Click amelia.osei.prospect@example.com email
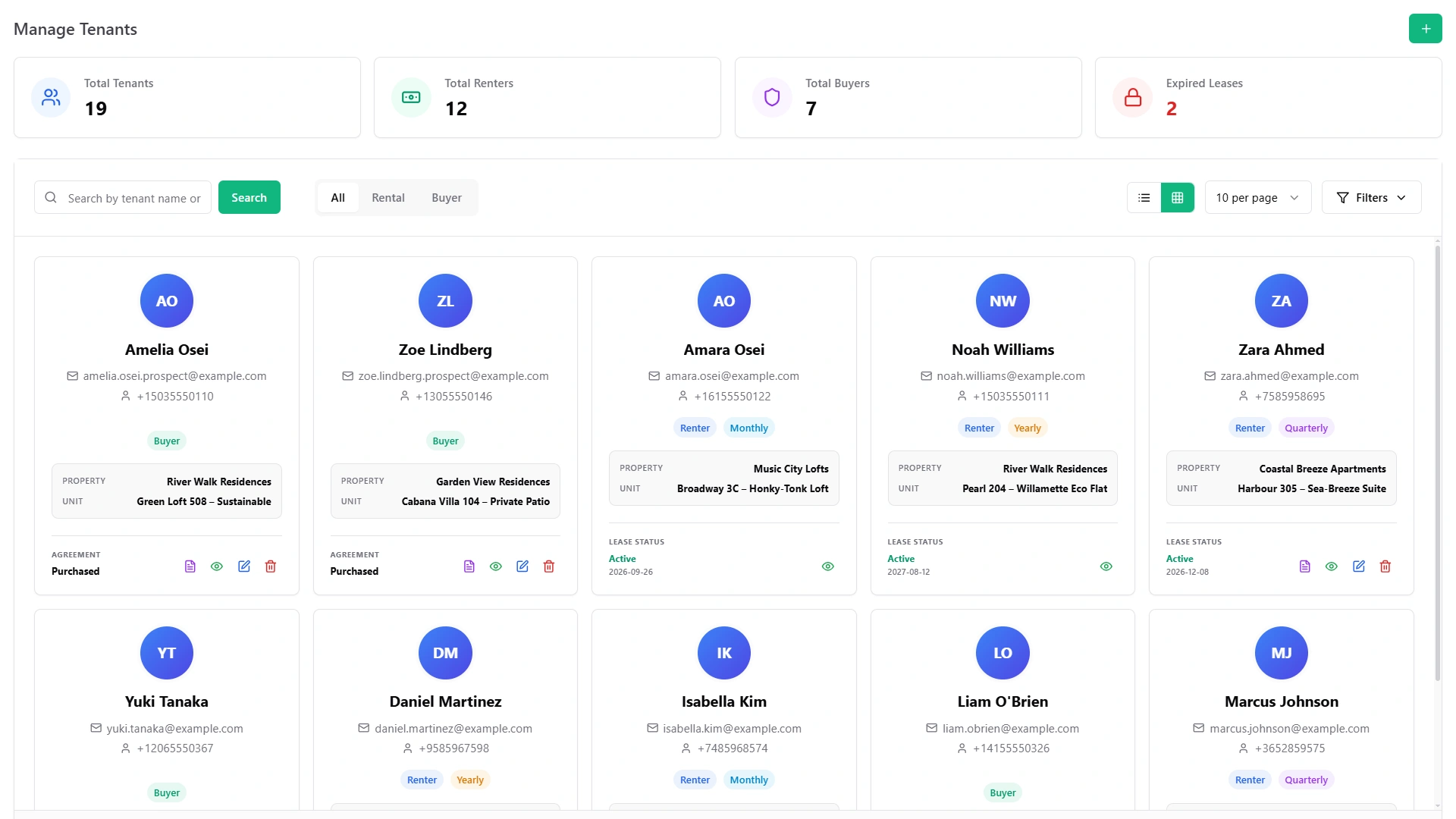The image size is (1456, 819). click(174, 376)
